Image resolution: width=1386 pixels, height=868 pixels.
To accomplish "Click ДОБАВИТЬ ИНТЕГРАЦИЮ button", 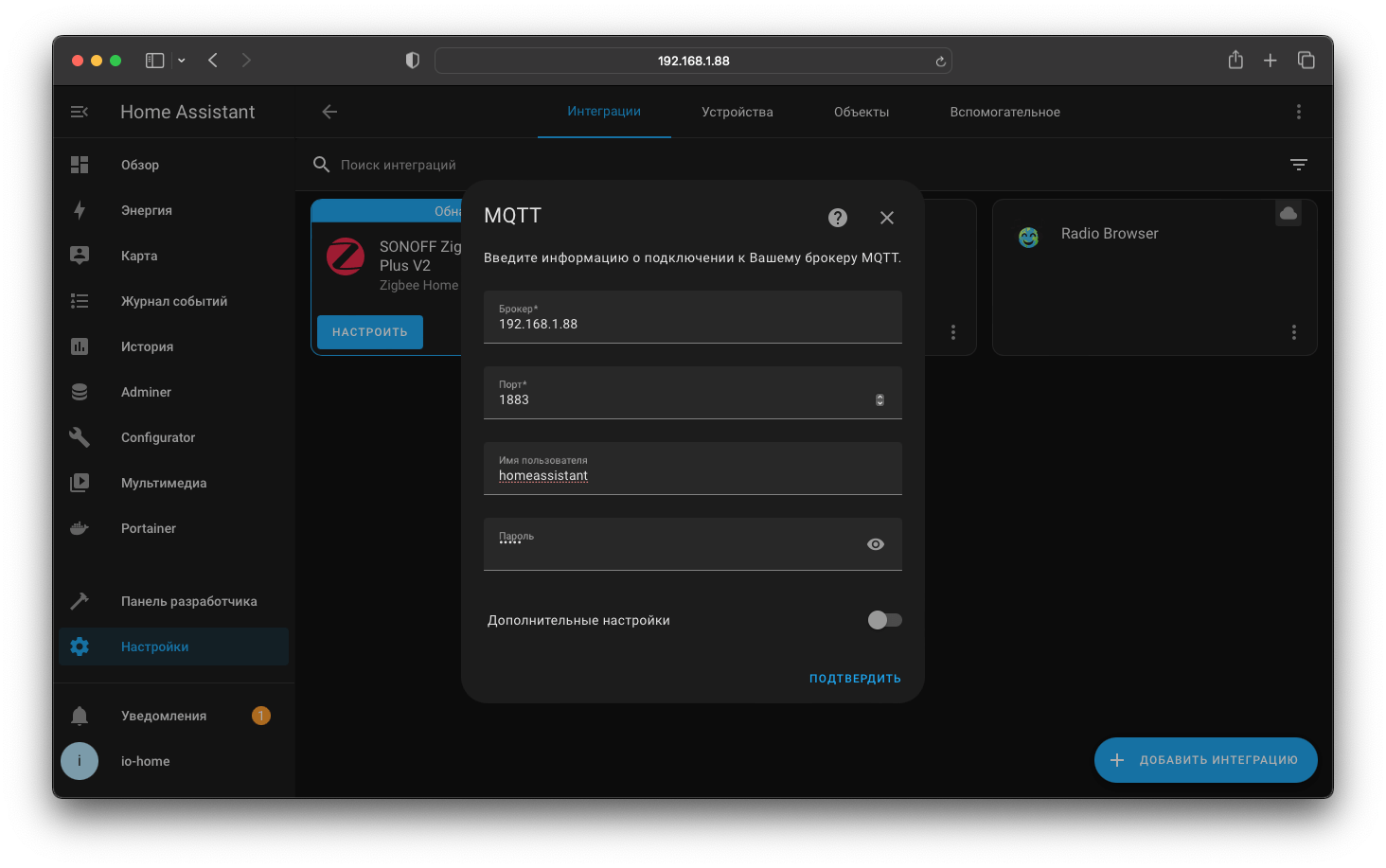I will [x=1204, y=759].
